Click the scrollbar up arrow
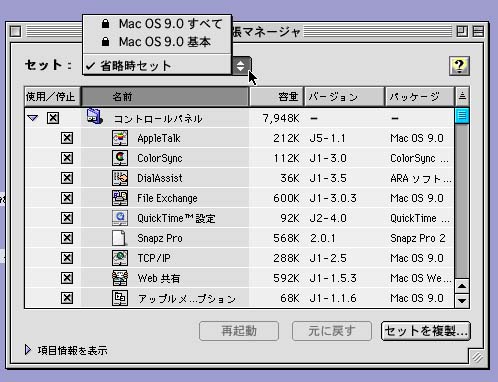498x382 pixels. tap(462, 286)
